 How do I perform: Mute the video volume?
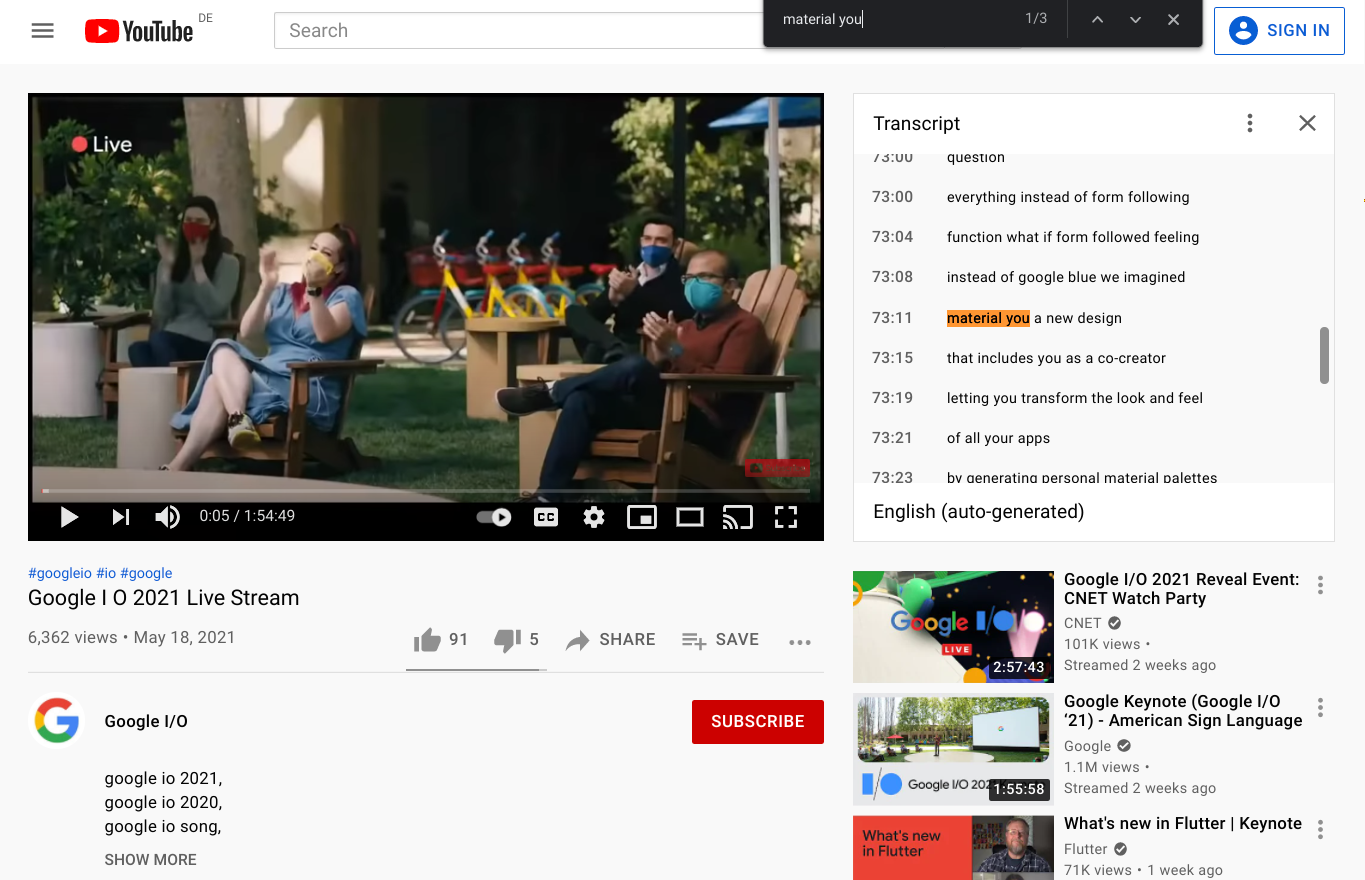167,517
